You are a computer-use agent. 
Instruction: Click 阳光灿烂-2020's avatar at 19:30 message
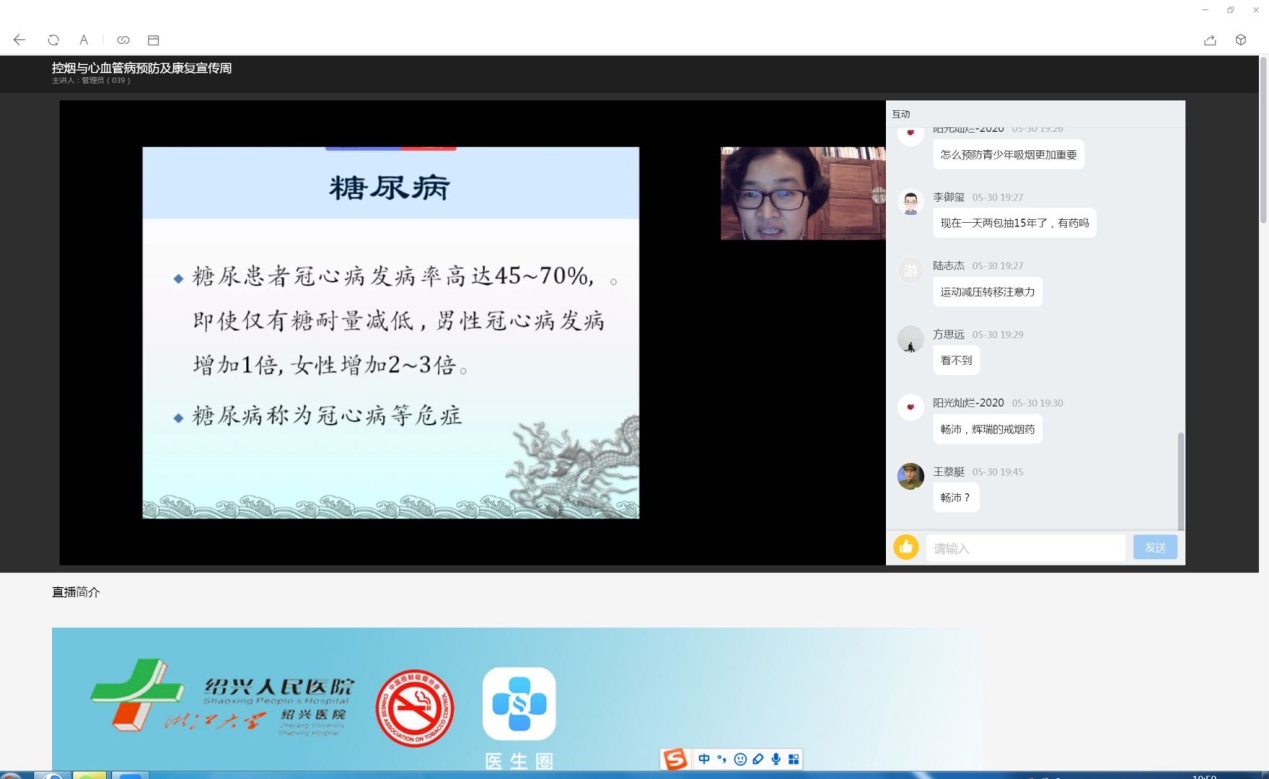coord(910,407)
